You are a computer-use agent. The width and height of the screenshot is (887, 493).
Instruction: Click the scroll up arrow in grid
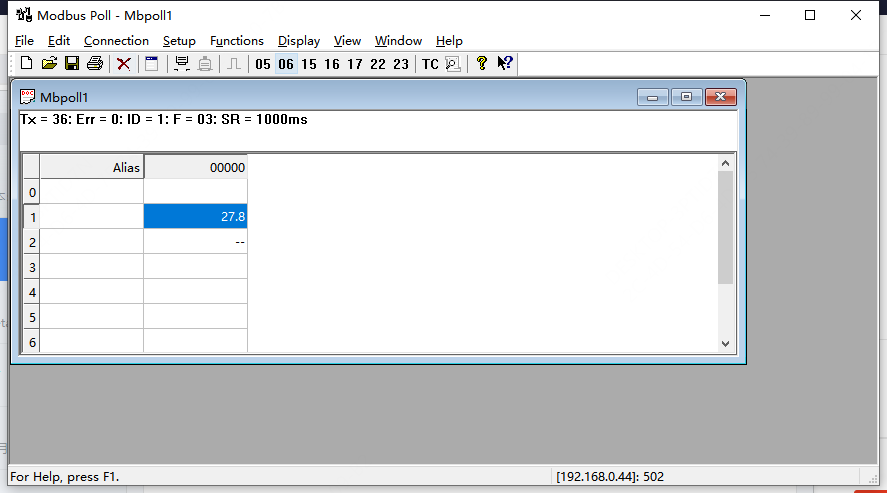tap(726, 163)
